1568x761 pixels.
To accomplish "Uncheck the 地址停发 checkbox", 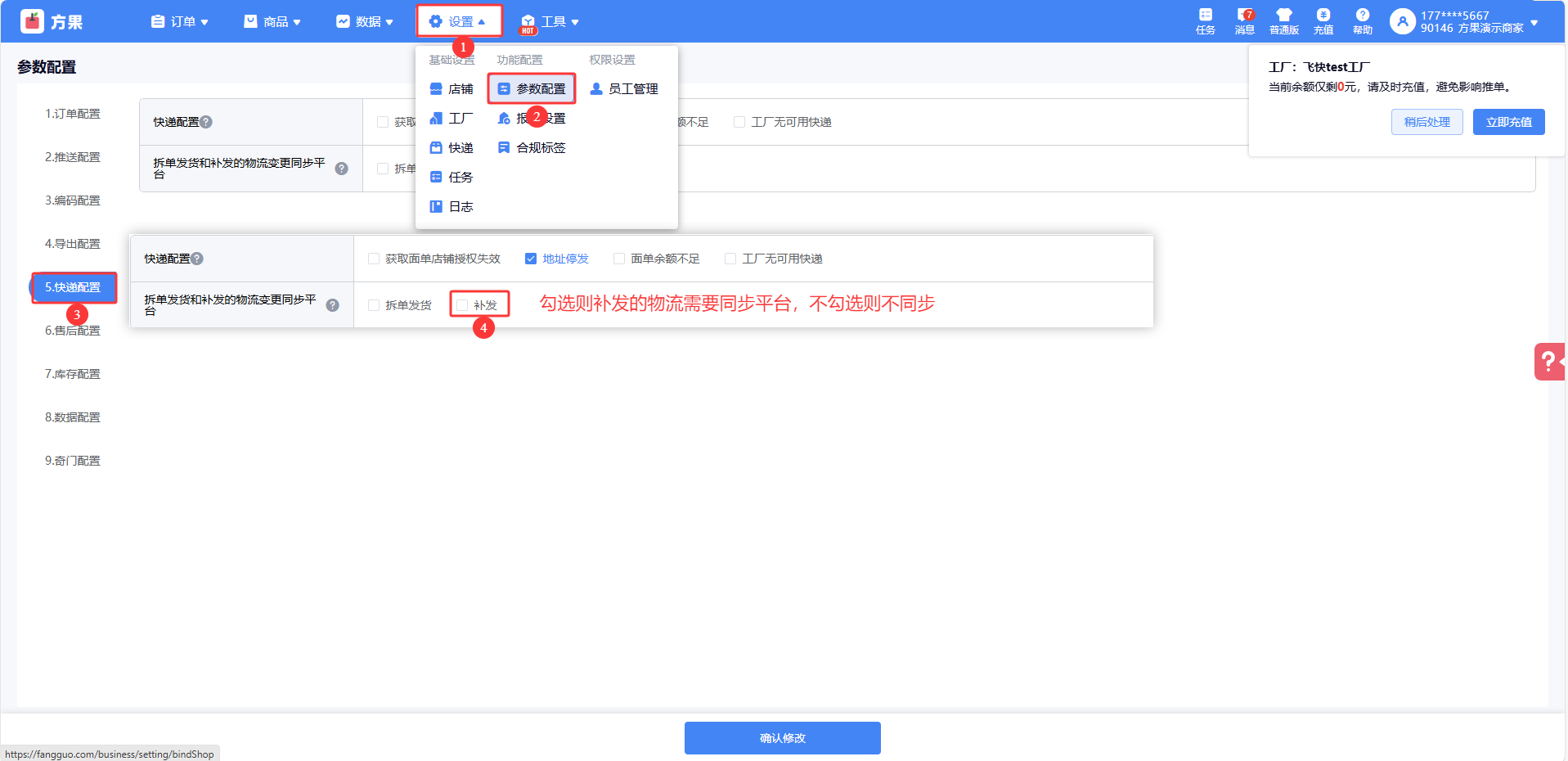I will coord(531,259).
